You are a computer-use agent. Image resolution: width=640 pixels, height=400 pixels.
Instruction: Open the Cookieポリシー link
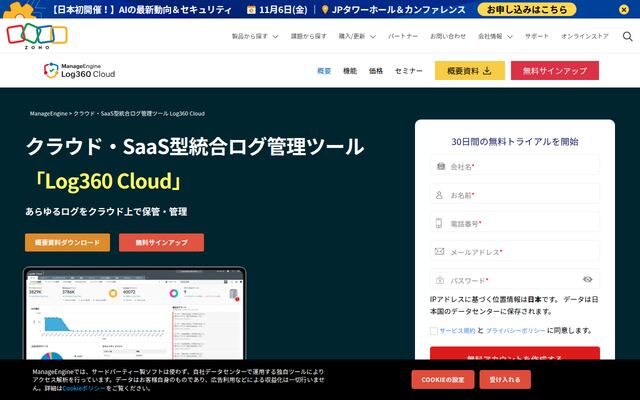tap(84, 388)
